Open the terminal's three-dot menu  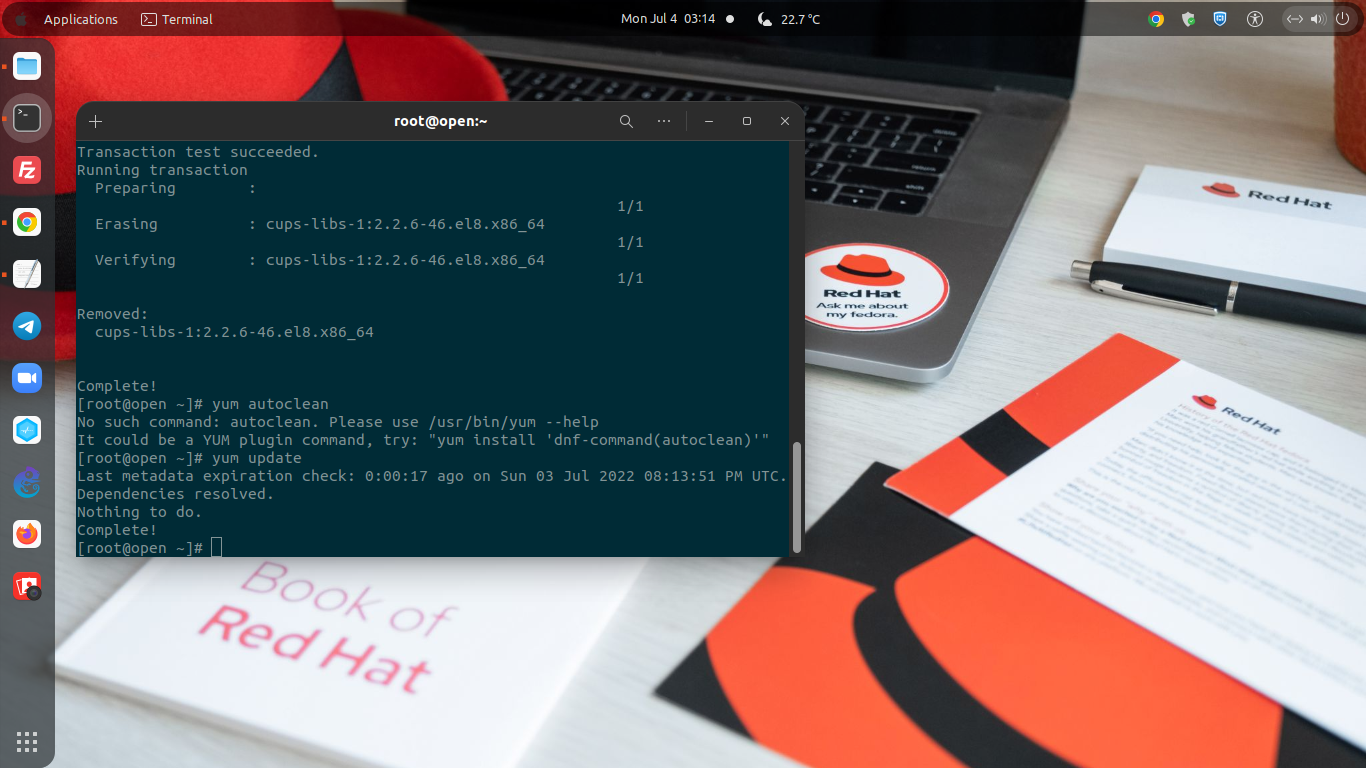[x=664, y=121]
